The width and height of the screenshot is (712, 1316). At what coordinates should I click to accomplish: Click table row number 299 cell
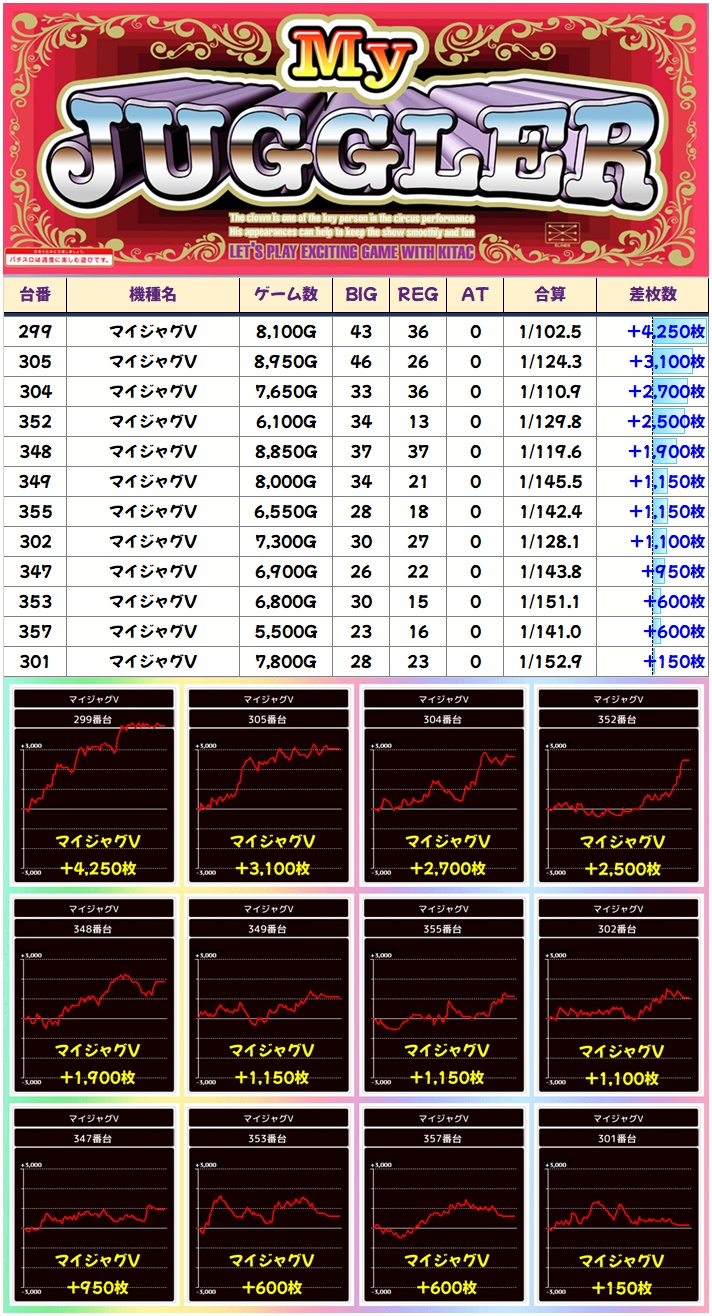click(x=35, y=332)
